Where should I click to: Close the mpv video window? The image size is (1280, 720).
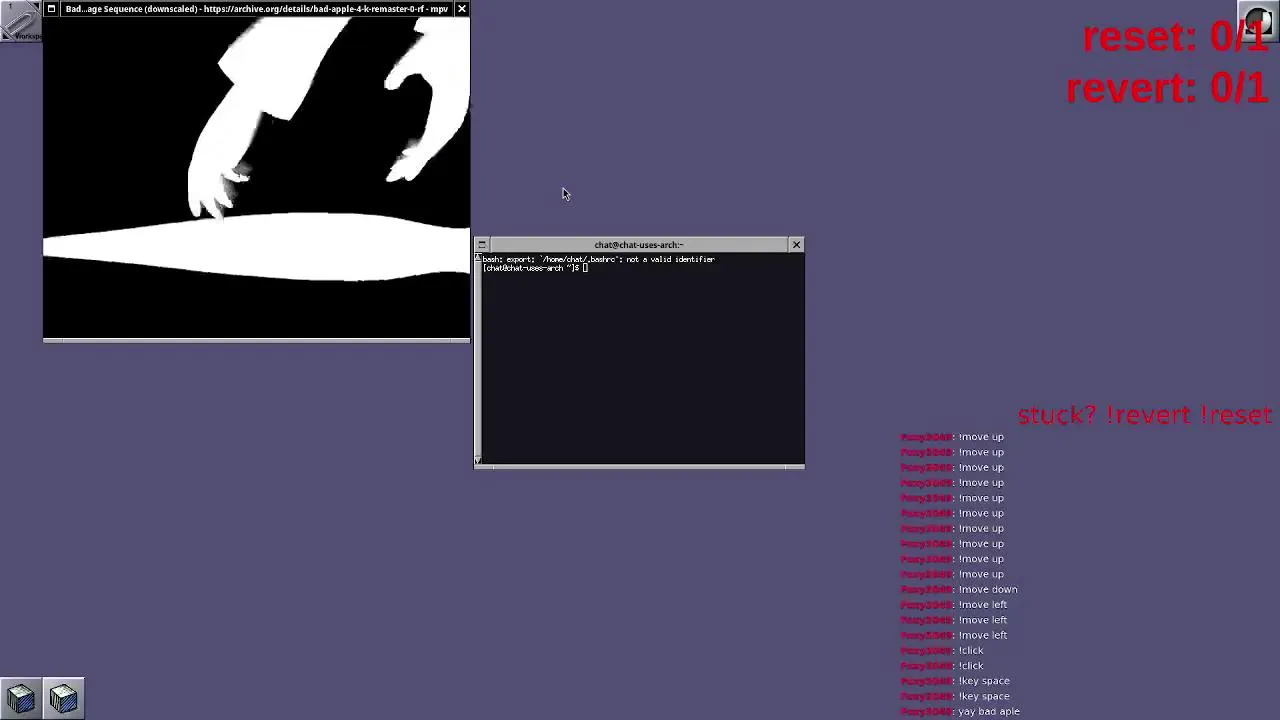click(x=461, y=9)
